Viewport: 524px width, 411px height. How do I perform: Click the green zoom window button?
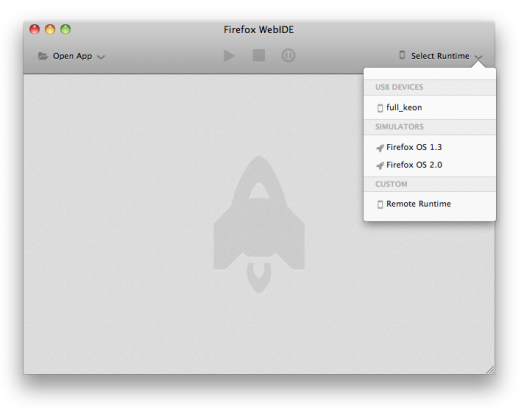pyautogui.click(x=66, y=29)
